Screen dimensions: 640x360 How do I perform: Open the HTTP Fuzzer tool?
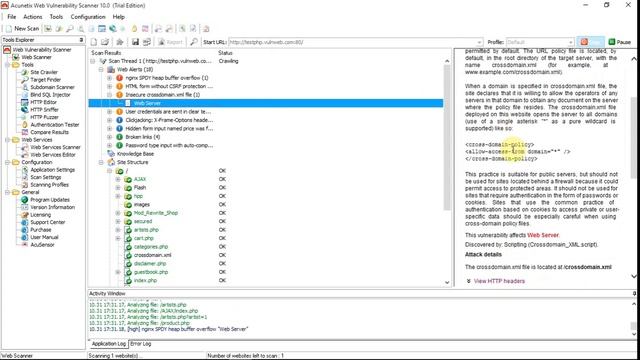(x=44, y=117)
